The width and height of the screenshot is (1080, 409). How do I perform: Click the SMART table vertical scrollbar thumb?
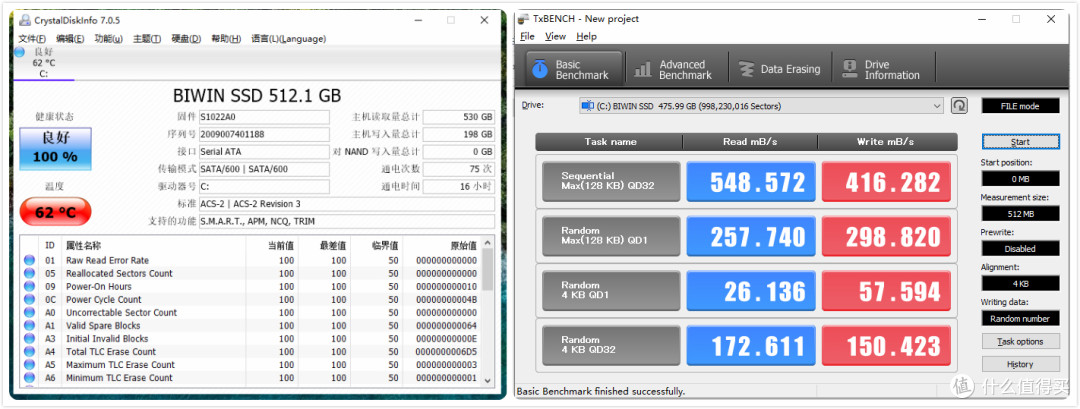click(488, 270)
